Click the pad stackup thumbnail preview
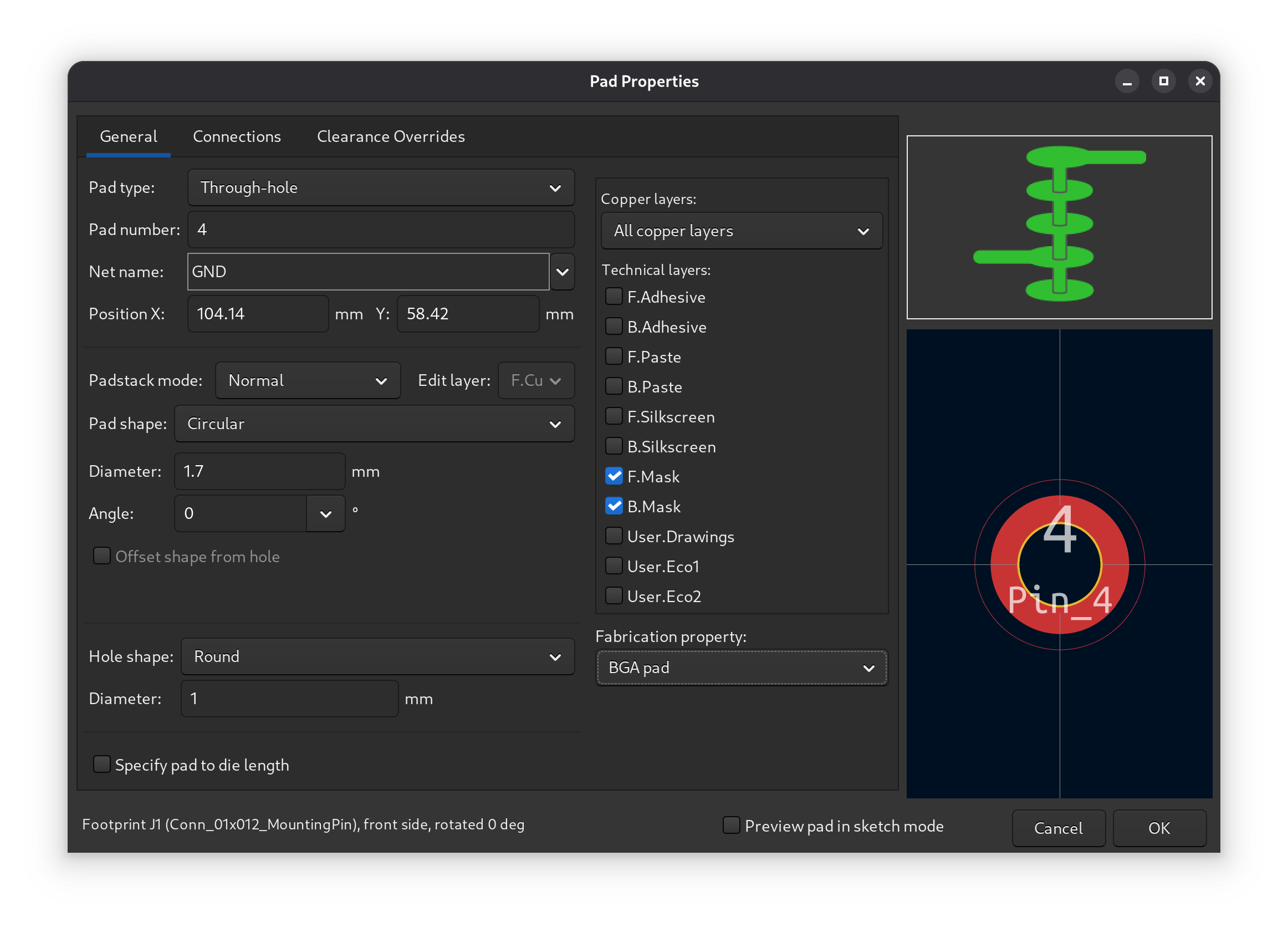1288x927 pixels. [x=1059, y=227]
